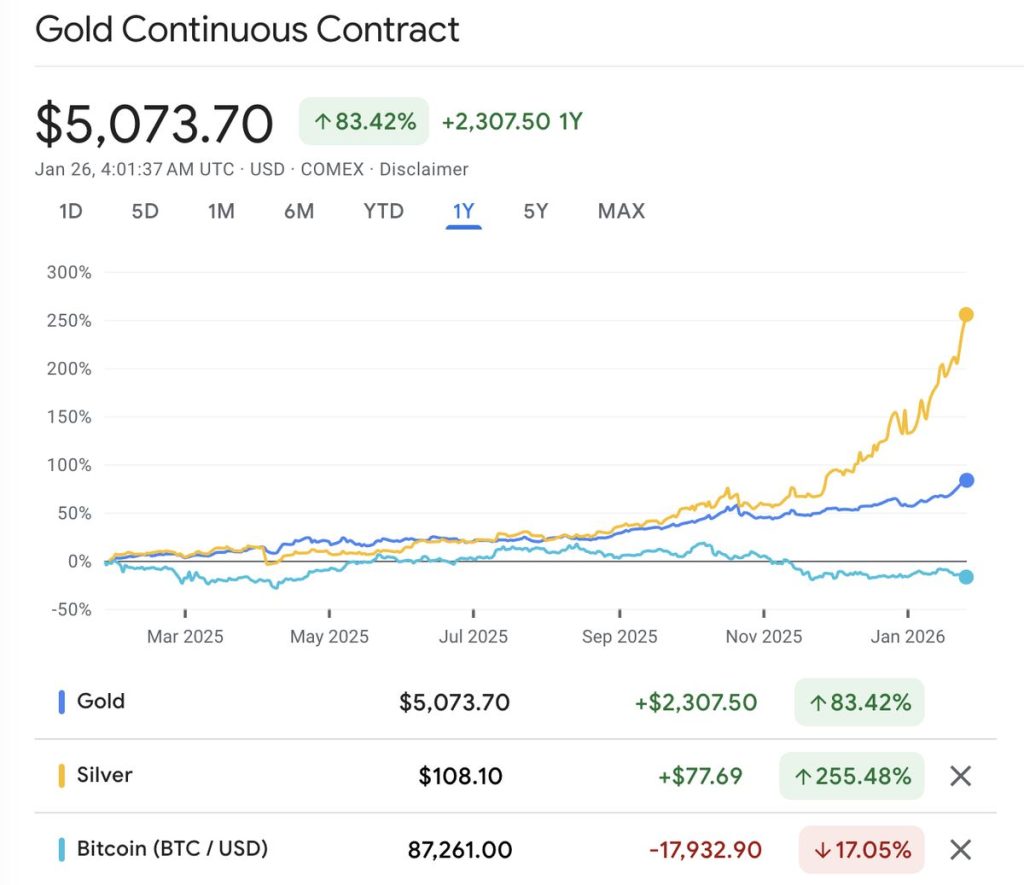Switch to the YTD view
This screenshot has height=885, width=1024.
coord(382,211)
